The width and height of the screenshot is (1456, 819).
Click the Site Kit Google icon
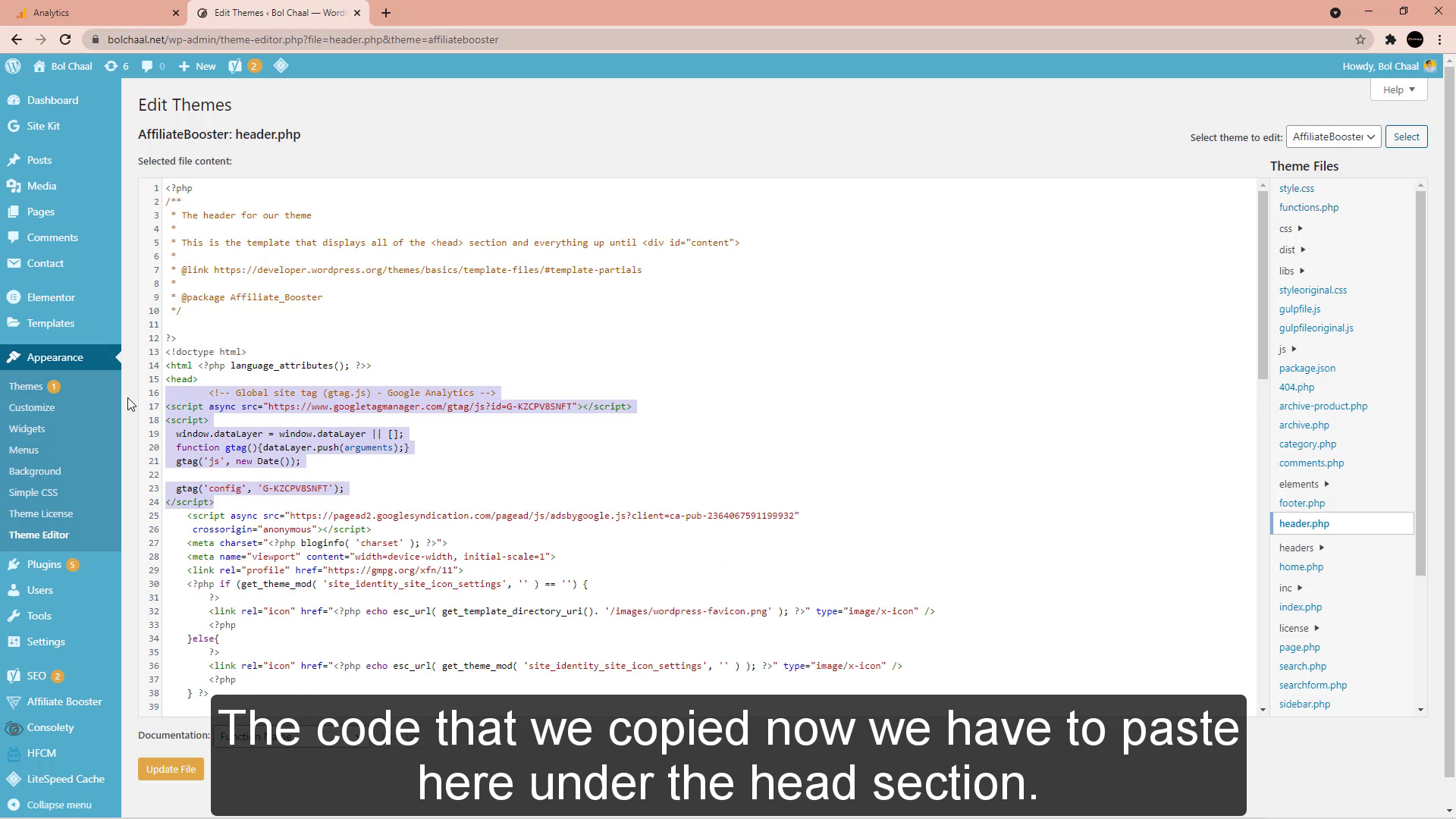point(14,126)
